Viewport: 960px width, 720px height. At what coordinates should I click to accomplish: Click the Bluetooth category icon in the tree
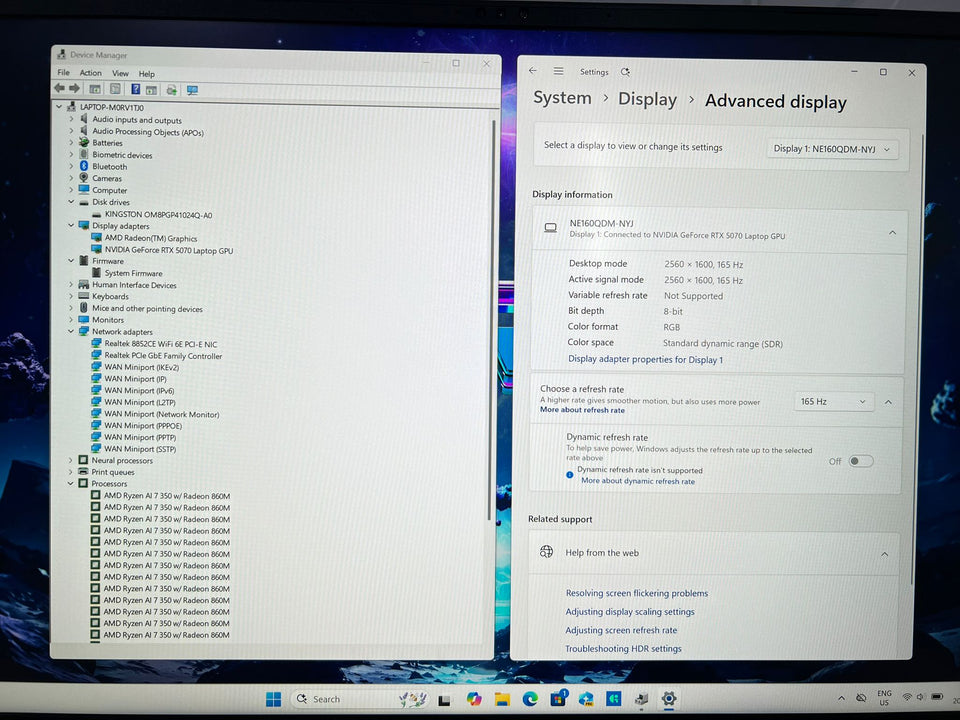pos(84,166)
